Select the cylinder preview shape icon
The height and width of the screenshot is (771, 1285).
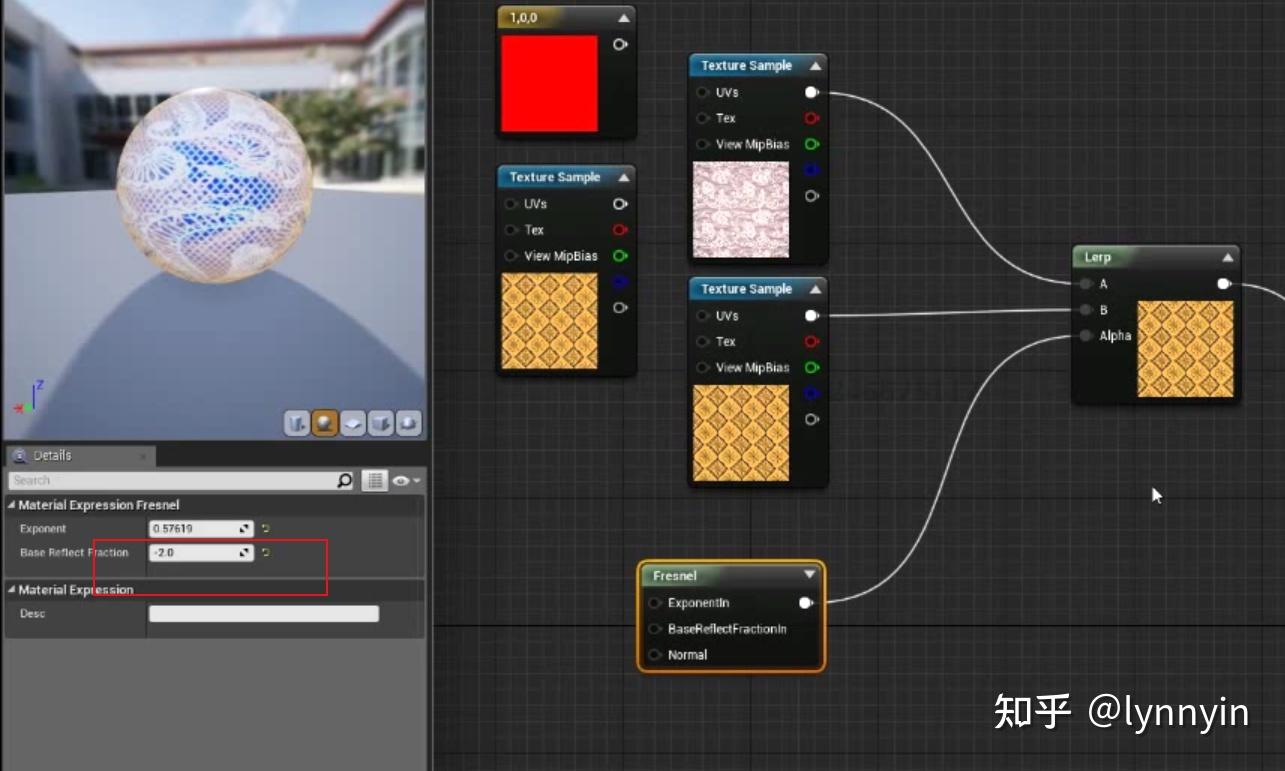click(x=296, y=423)
